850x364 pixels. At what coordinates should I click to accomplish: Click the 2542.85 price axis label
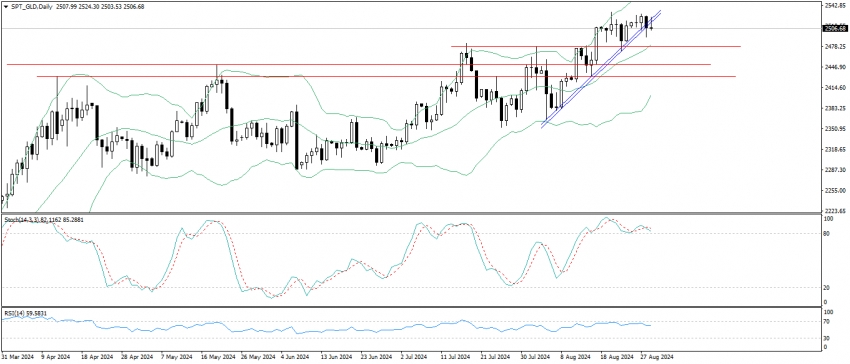pos(835,5)
